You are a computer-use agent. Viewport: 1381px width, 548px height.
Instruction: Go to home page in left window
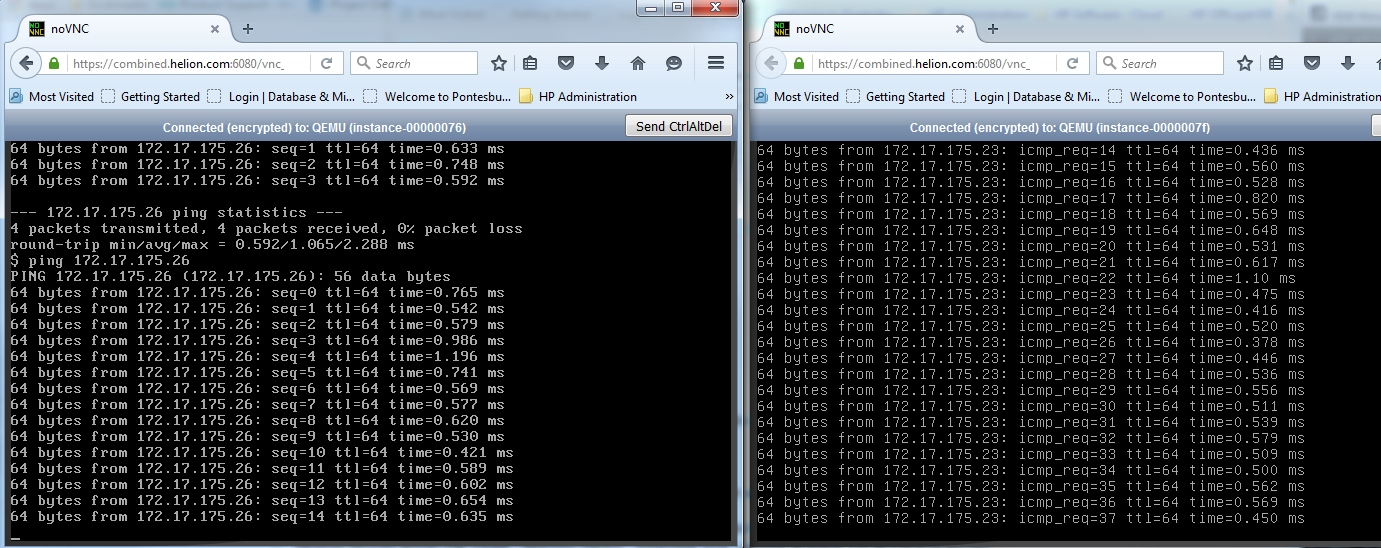click(638, 63)
